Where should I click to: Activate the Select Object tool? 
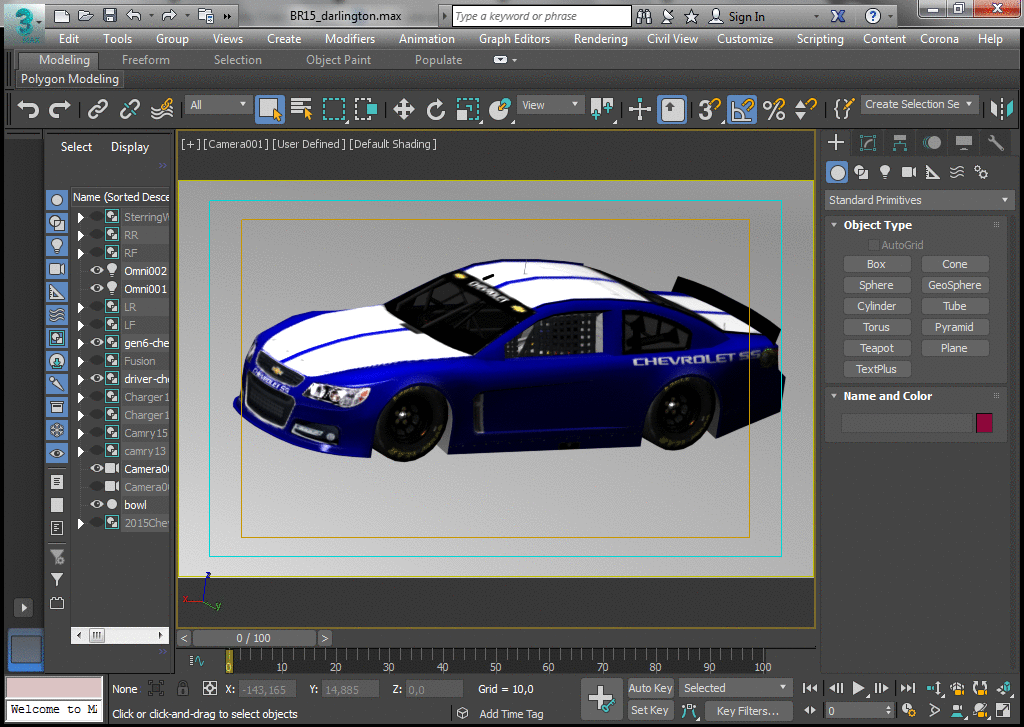point(270,108)
